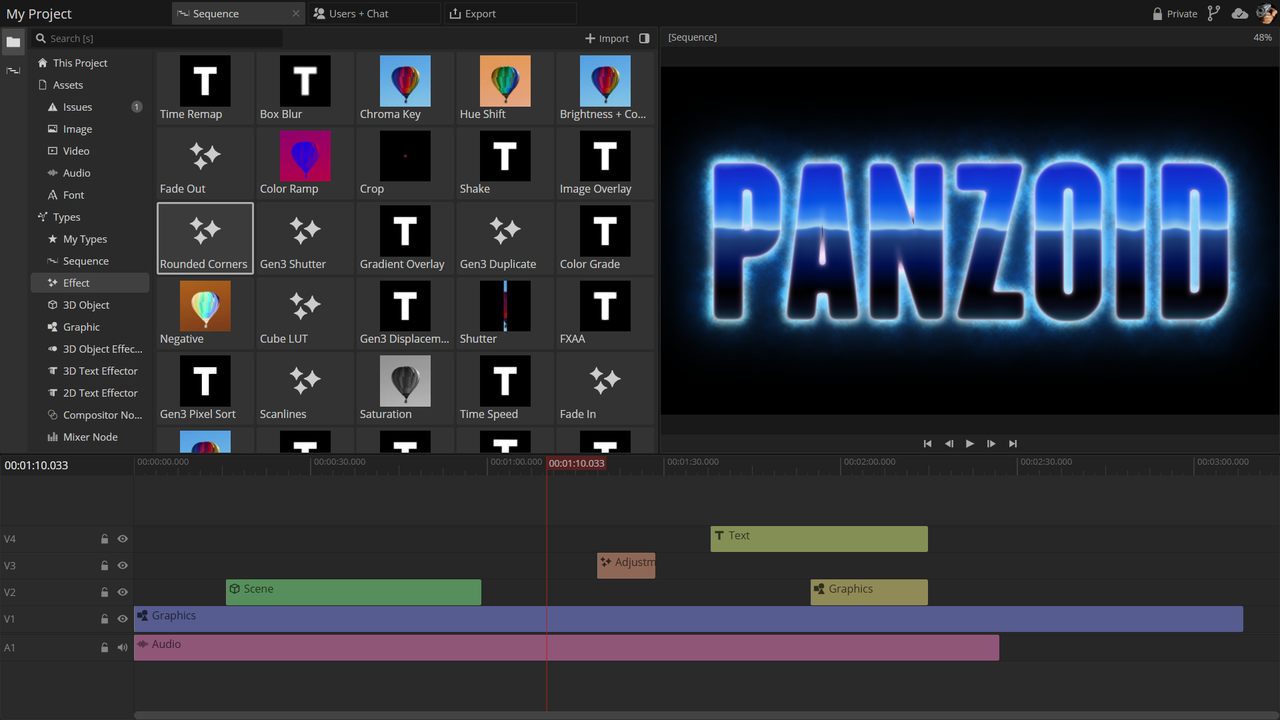Open the Issues asset category
Image resolution: width=1280 pixels, height=720 pixels.
[90, 107]
